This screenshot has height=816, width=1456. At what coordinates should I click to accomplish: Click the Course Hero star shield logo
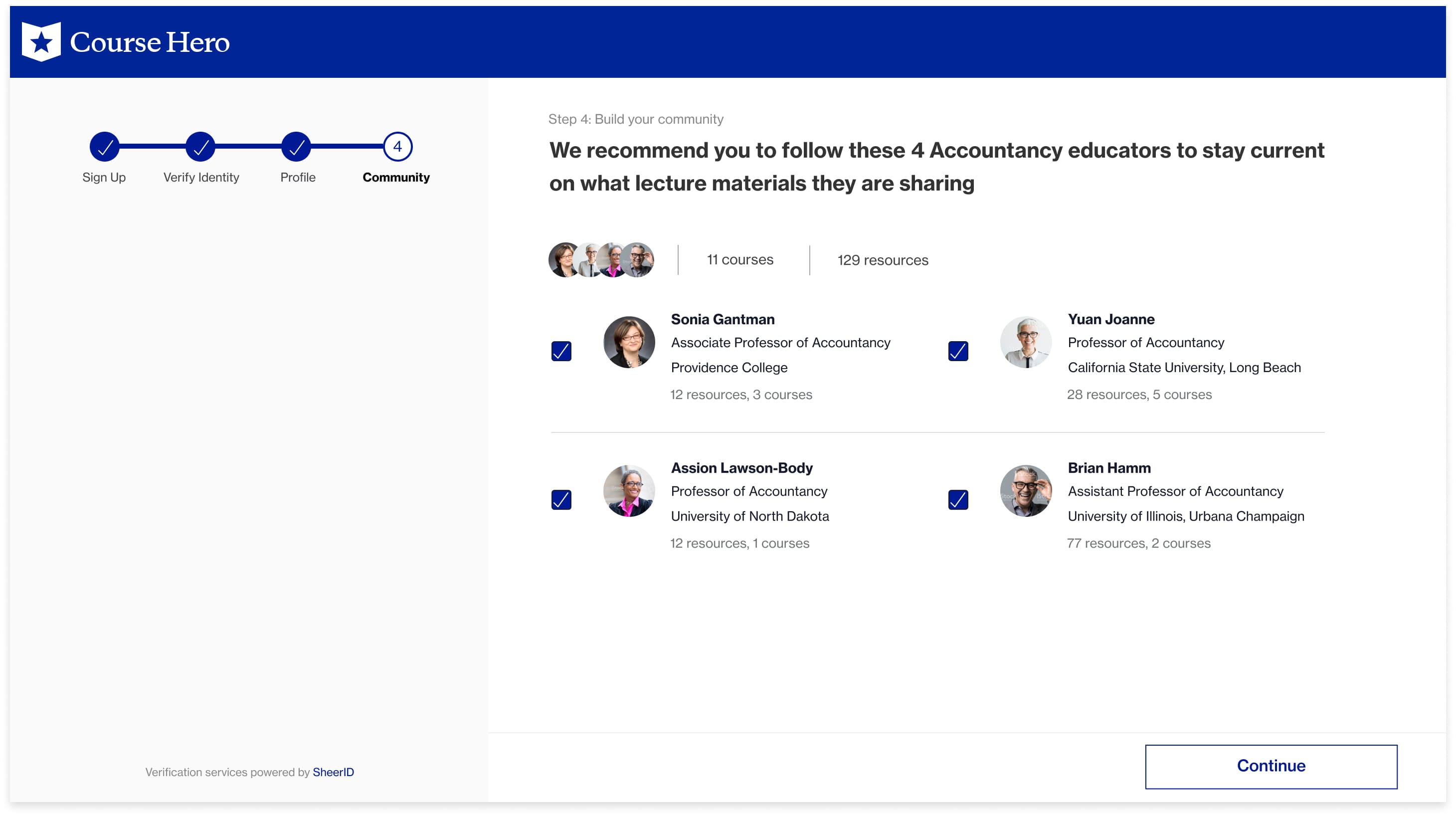(41, 42)
